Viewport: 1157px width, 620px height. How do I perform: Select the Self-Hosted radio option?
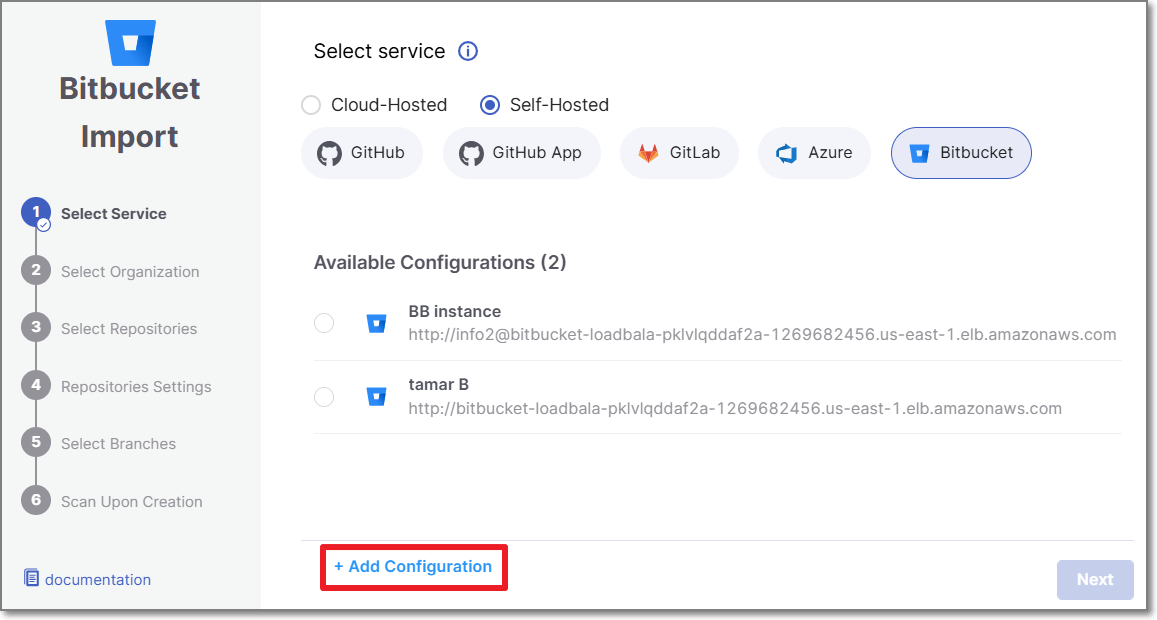490,105
